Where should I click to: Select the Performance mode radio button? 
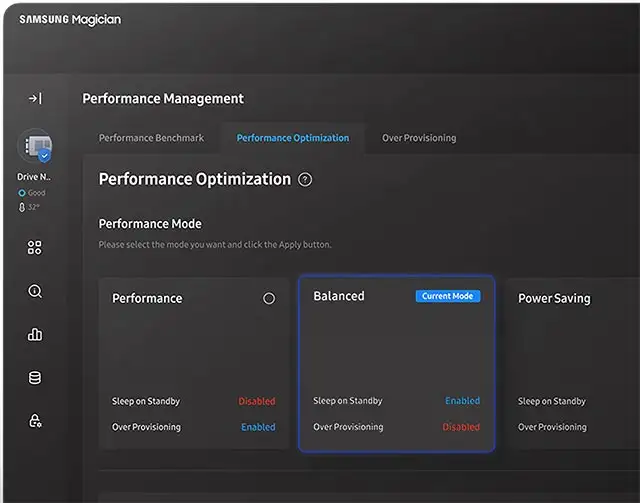coord(269,298)
